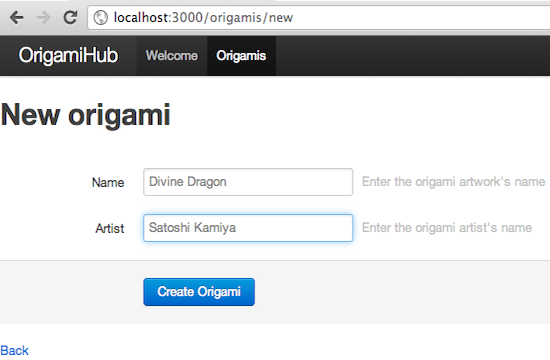Viewport: 550px width, 360px height.
Task: Click the gray area right of Create Origami
Action: pyautogui.click(x=400, y=292)
